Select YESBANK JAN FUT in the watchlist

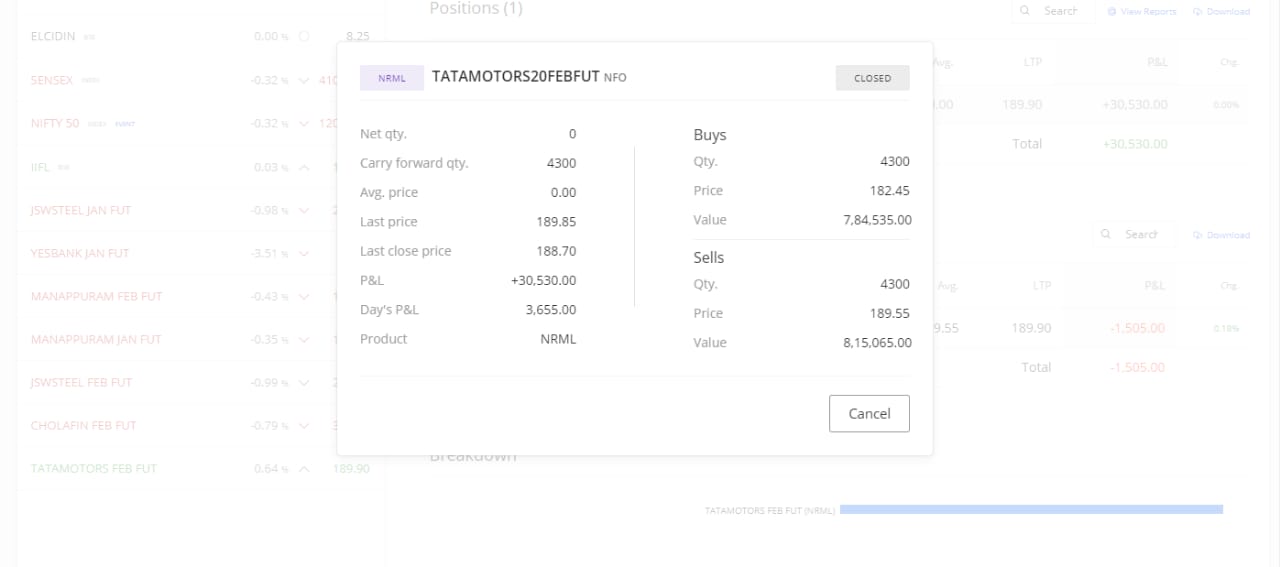(x=80, y=253)
